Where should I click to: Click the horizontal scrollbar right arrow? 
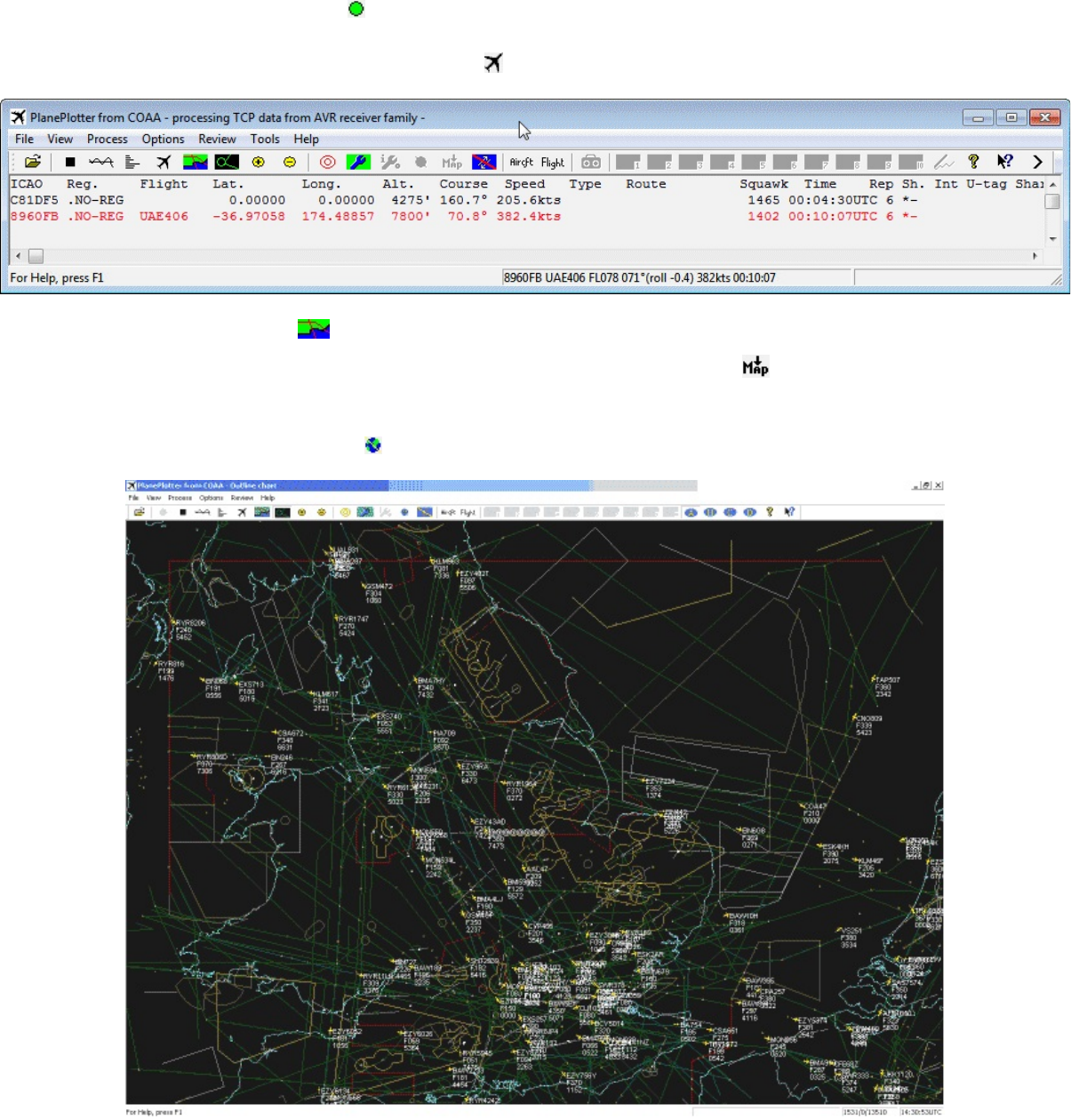click(1035, 256)
